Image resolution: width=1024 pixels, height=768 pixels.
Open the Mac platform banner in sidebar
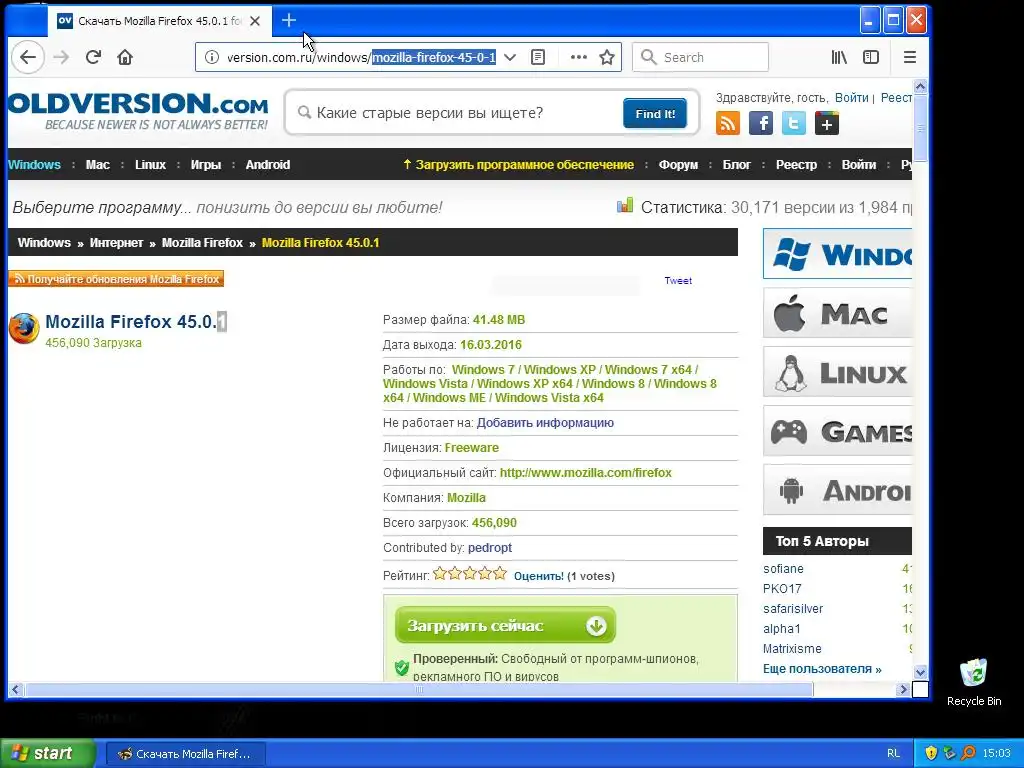point(837,313)
